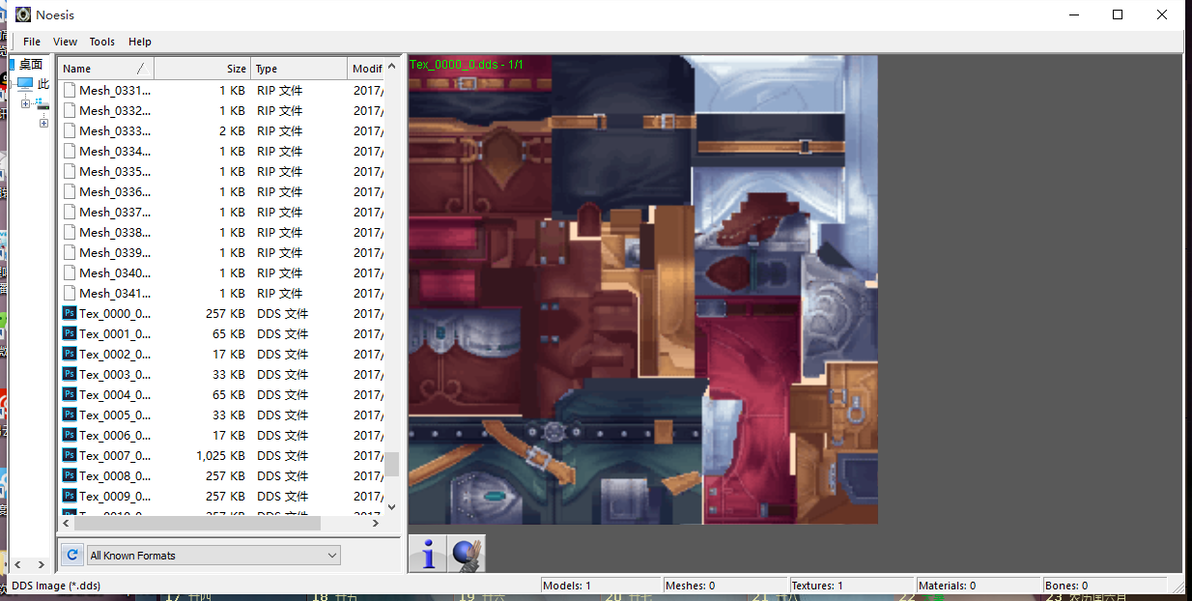Select the Mesh_0331 RIP file icon
Viewport: 1192px width, 601px height.
pyautogui.click(x=70, y=90)
